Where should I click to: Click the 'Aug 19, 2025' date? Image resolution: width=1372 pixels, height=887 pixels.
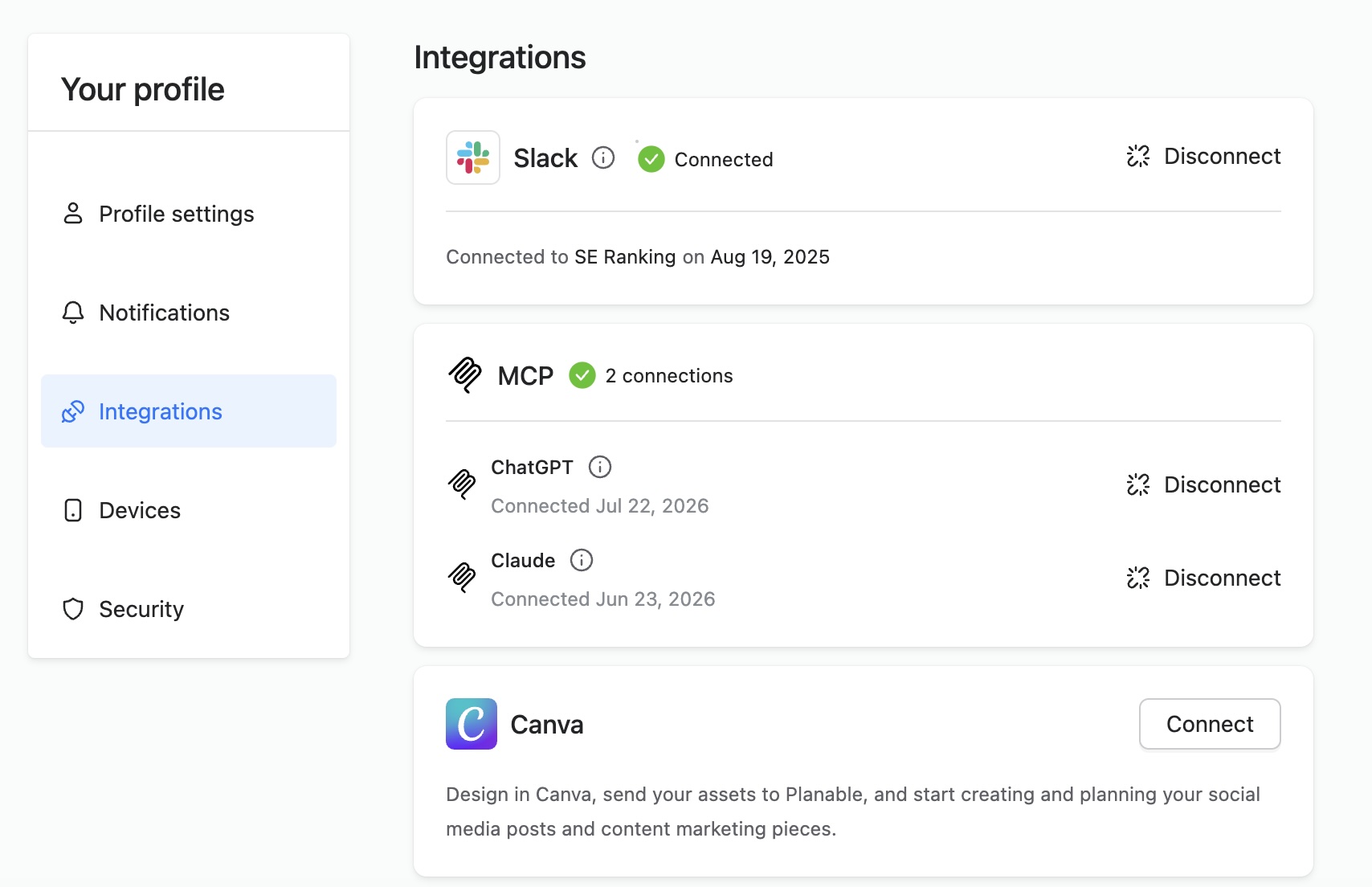click(770, 257)
